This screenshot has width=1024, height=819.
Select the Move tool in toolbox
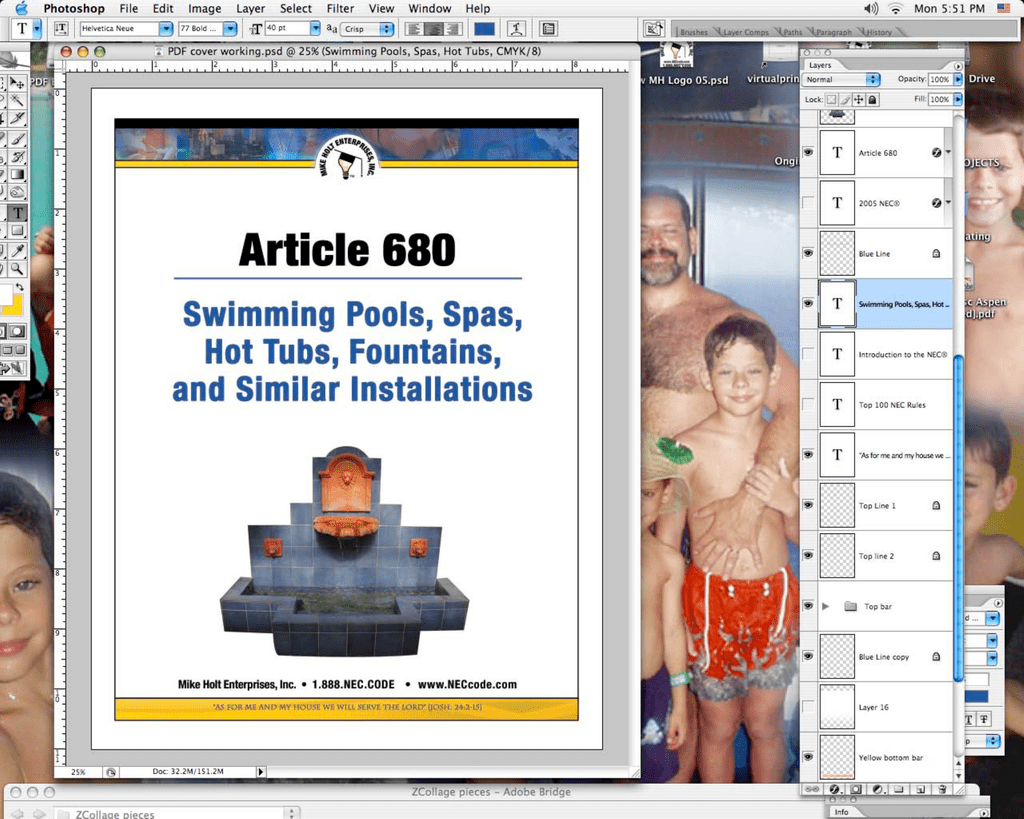(17, 83)
